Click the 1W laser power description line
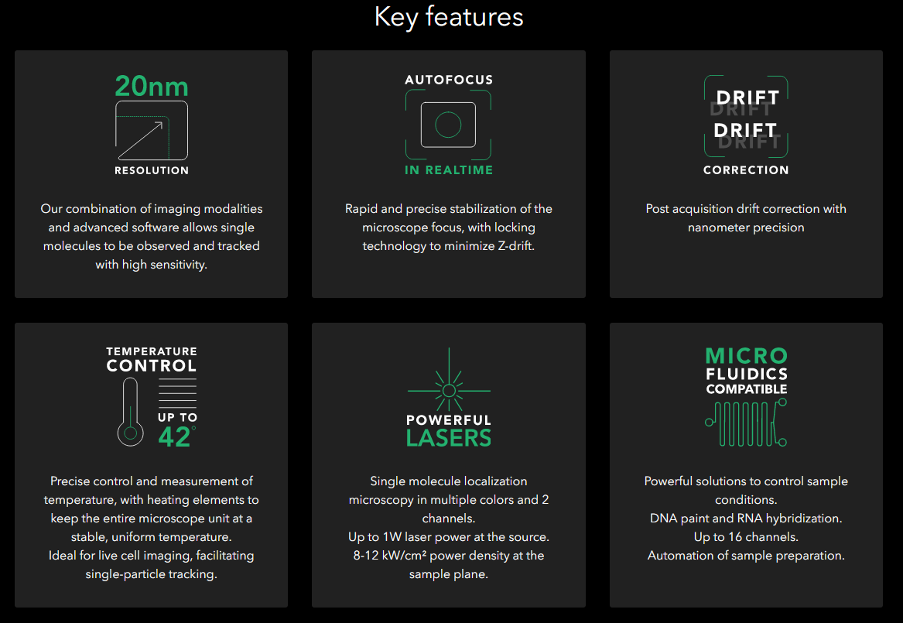 [448, 537]
